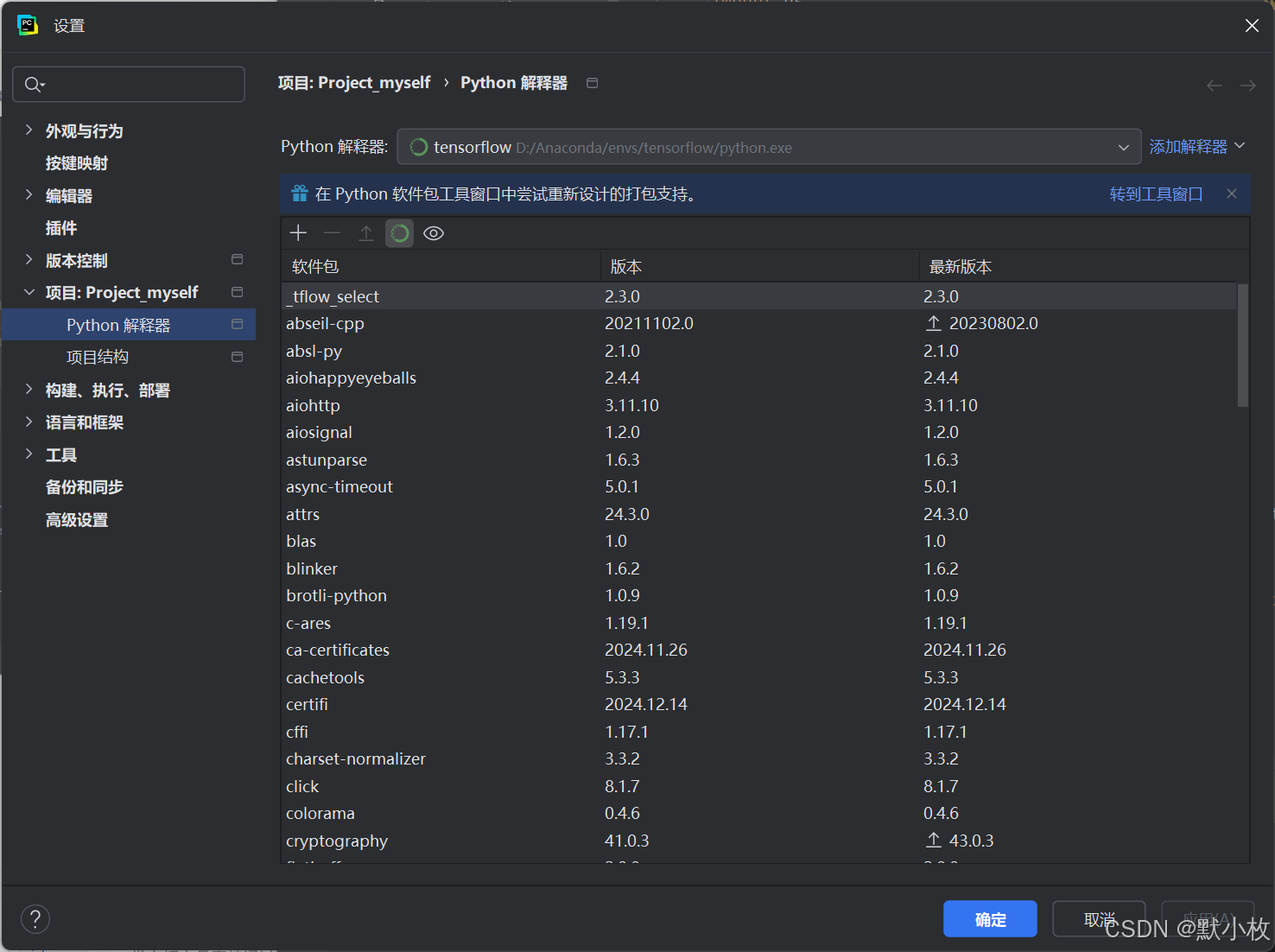
Task: Click the 取消 button
Action: pos(1099,919)
